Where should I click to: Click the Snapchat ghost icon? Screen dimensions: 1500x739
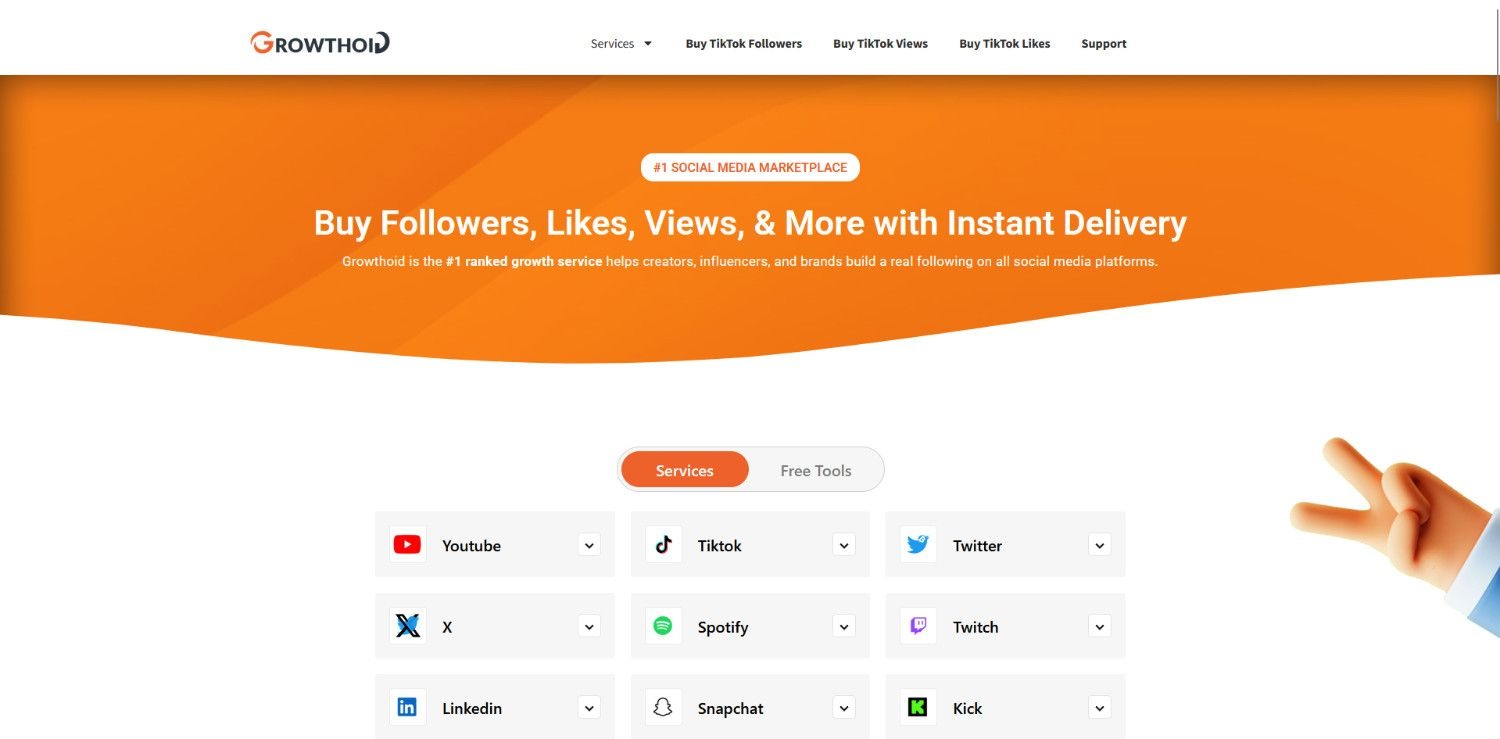pyautogui.click(x=663, y=707)
